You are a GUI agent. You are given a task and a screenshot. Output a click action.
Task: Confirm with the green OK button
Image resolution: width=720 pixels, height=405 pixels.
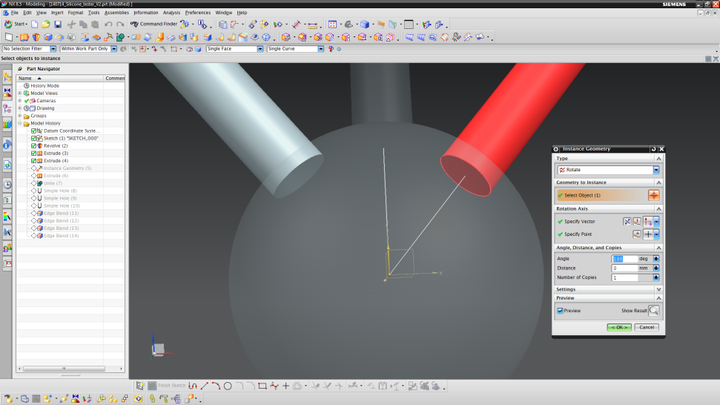[619, 327]
